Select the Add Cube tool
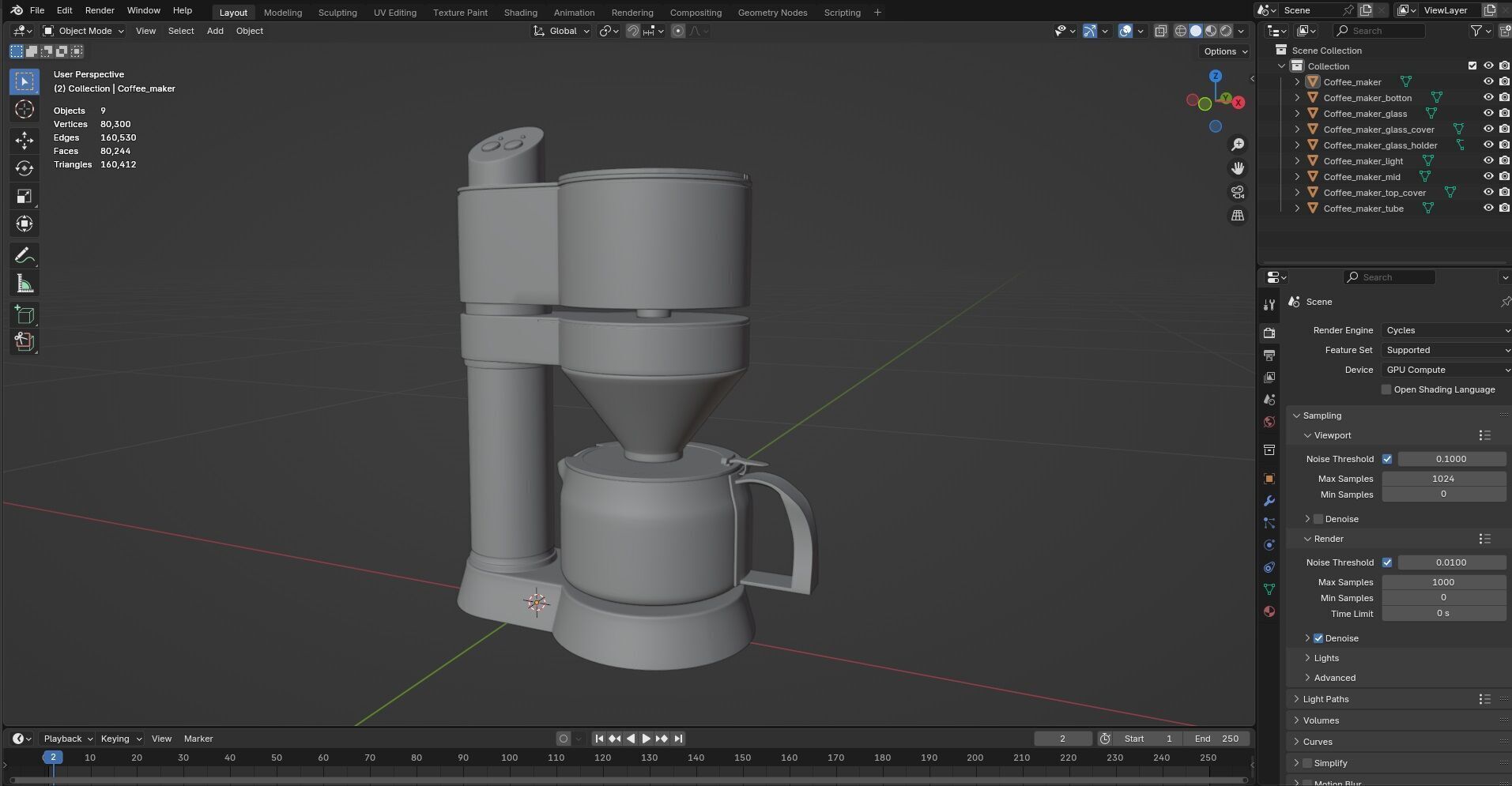1512x786 pixels. pyautogui.click(x=25, y=314)
